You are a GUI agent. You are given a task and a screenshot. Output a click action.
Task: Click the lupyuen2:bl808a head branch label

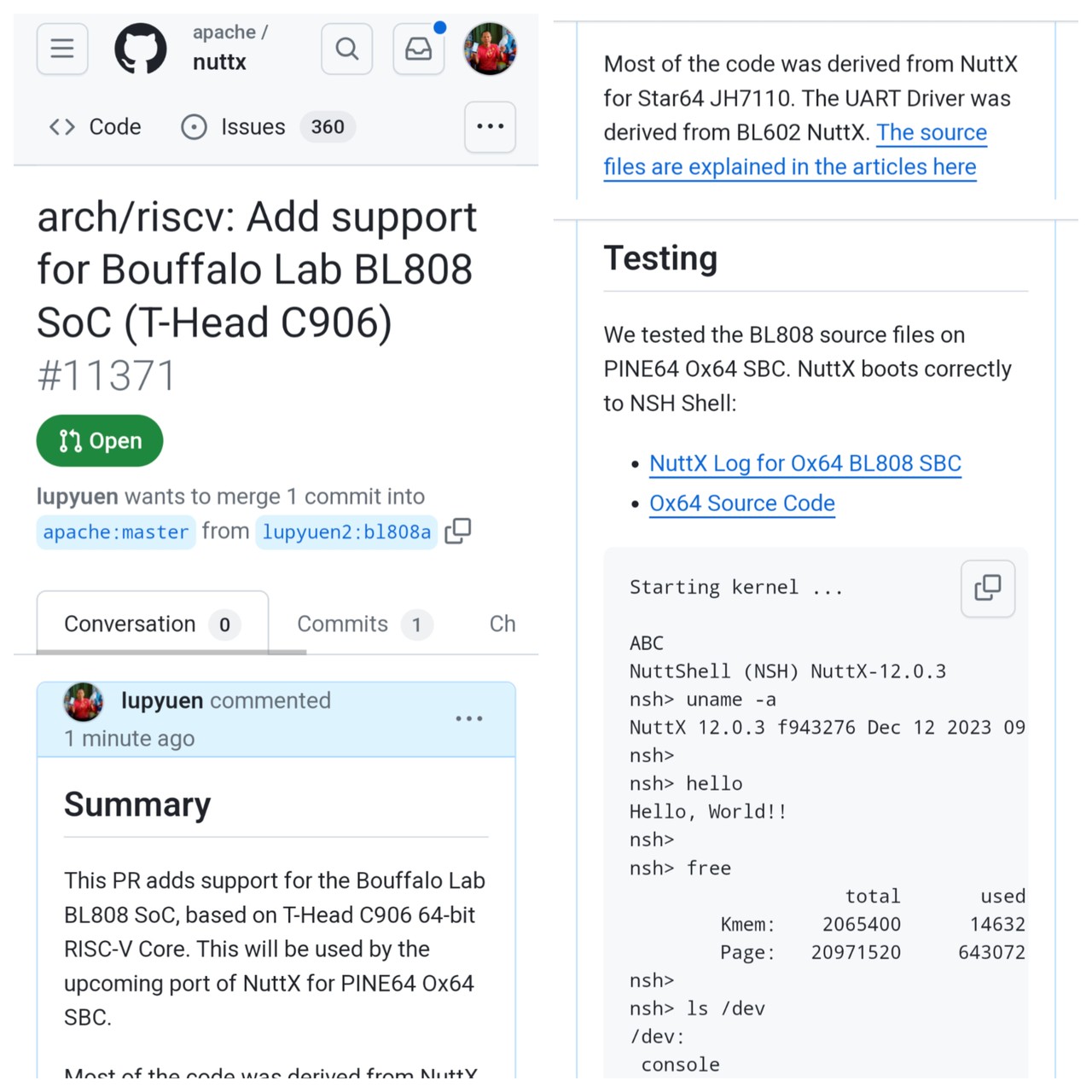coord(346,532)
